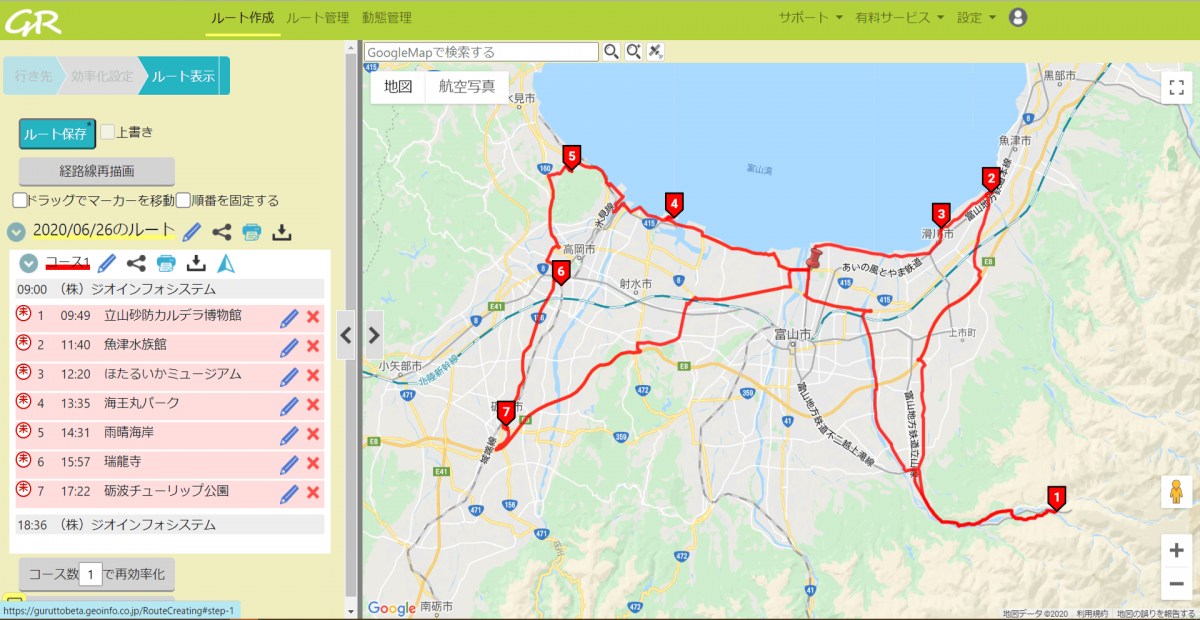Viewport: 1200px width, 620px height.
Task: Enter map fullscreen mode
Action: point(1175,87)
